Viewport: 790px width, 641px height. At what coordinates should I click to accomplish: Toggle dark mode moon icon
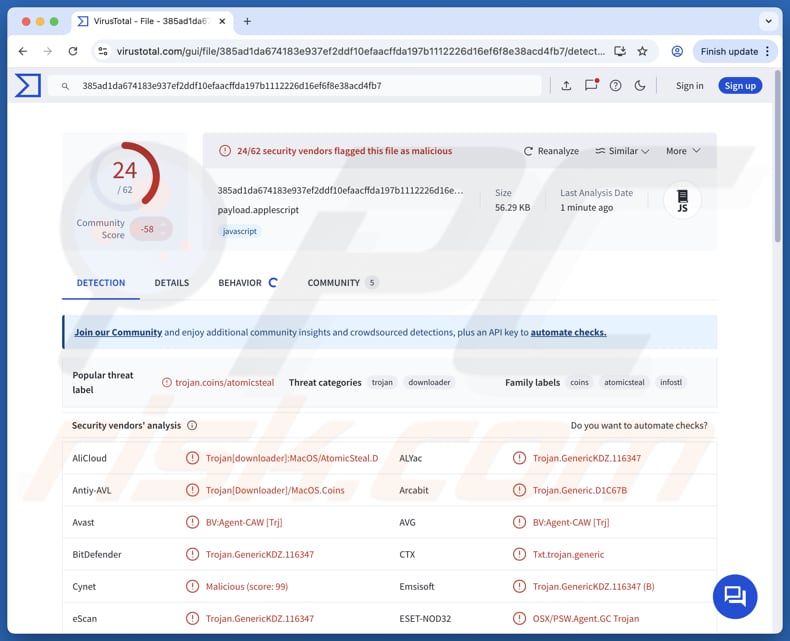(640, 86)
